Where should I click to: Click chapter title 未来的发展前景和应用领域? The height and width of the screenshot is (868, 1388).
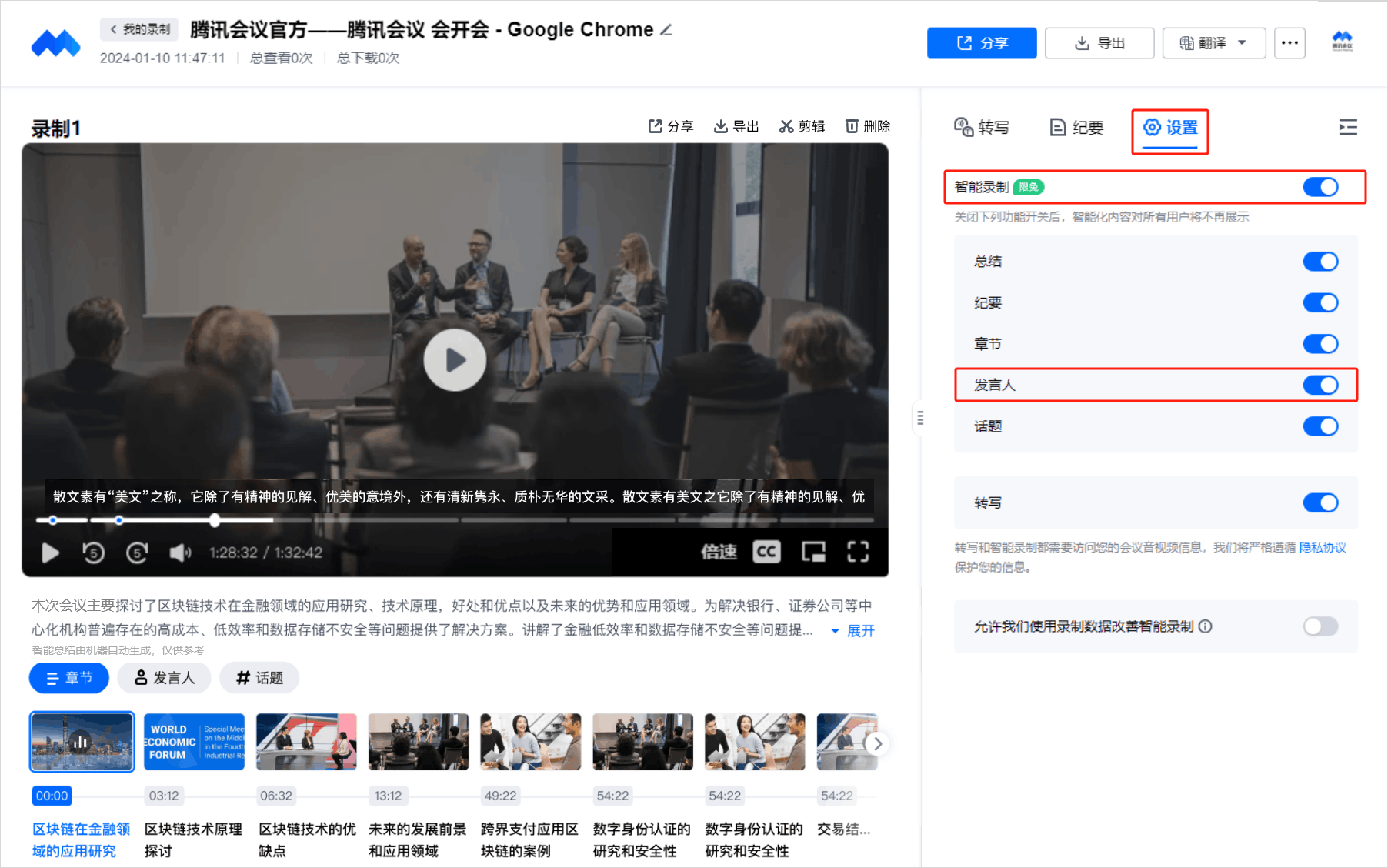coord(418,840)
